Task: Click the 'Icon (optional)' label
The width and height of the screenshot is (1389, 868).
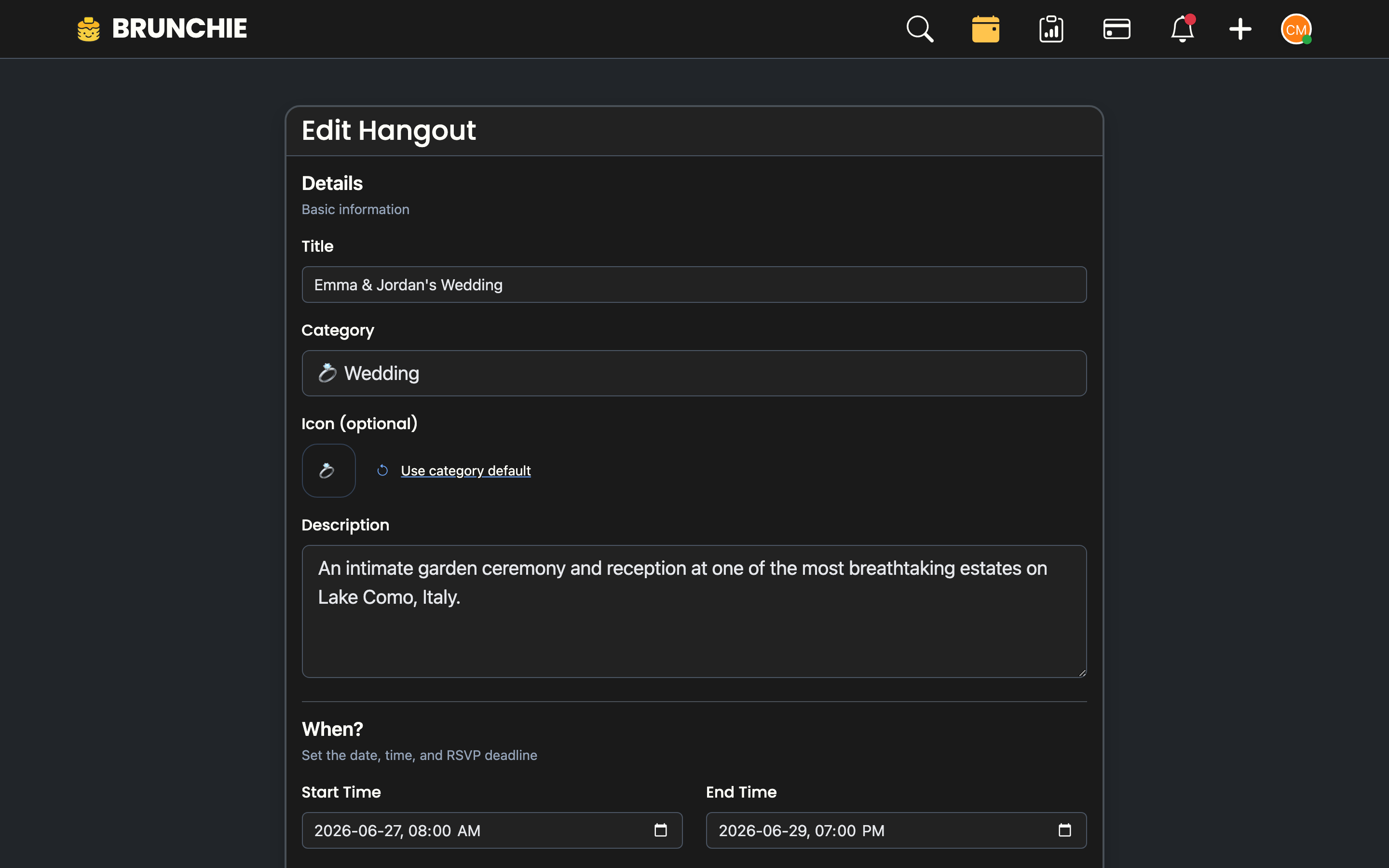Action: [x=359, y=424]
